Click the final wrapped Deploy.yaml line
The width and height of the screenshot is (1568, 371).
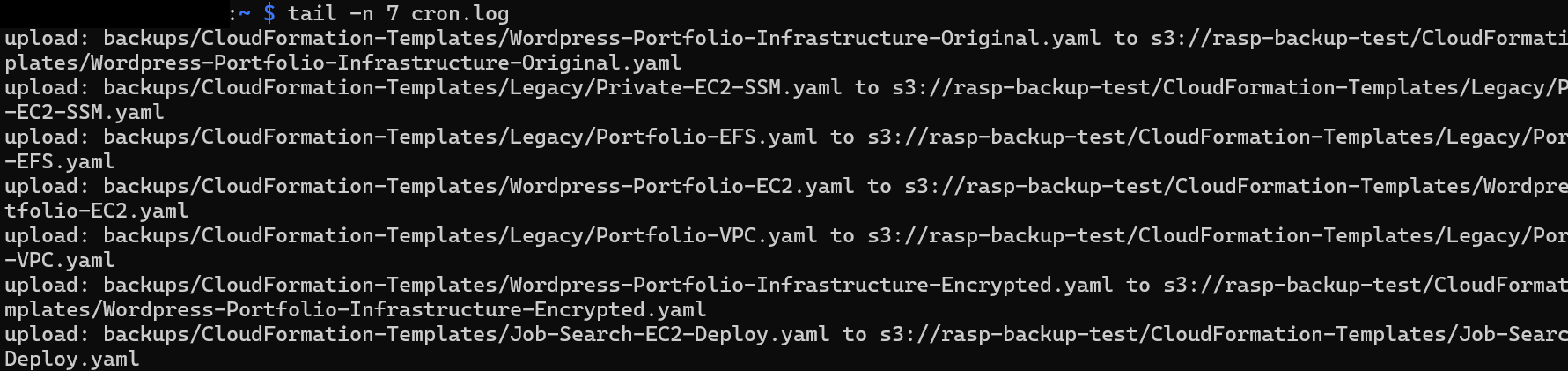pos(72,359)
